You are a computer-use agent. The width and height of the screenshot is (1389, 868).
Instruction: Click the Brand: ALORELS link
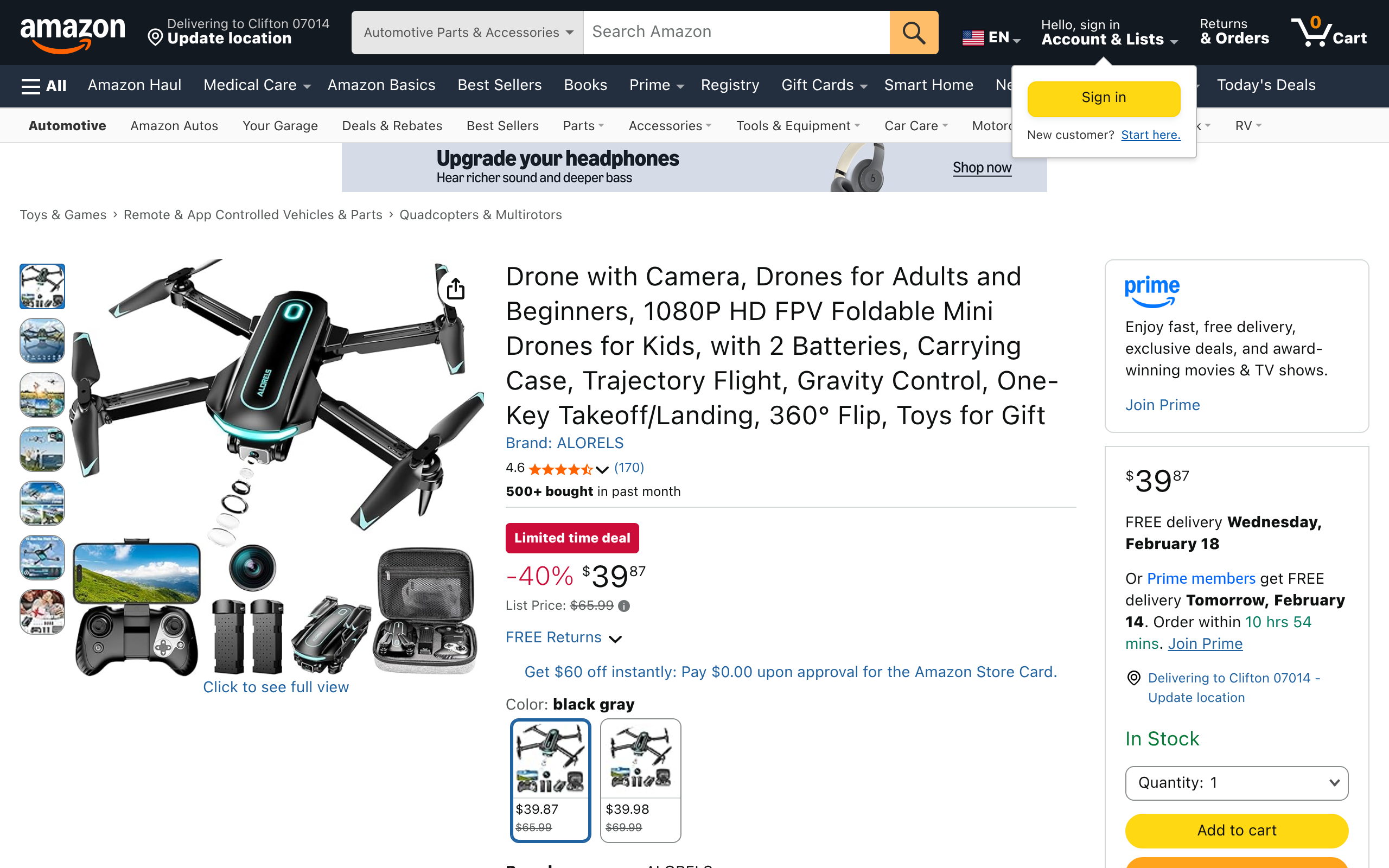coord(564,443)
